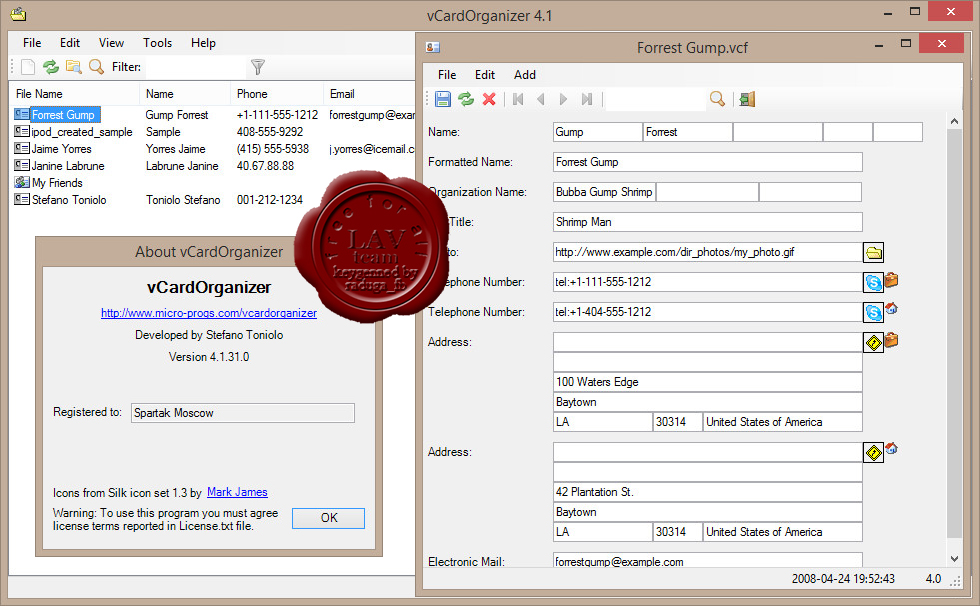The width and height of the screenshot is (980, 606).
Task: Click the photo URL field
Action: [x=708, y=252]
